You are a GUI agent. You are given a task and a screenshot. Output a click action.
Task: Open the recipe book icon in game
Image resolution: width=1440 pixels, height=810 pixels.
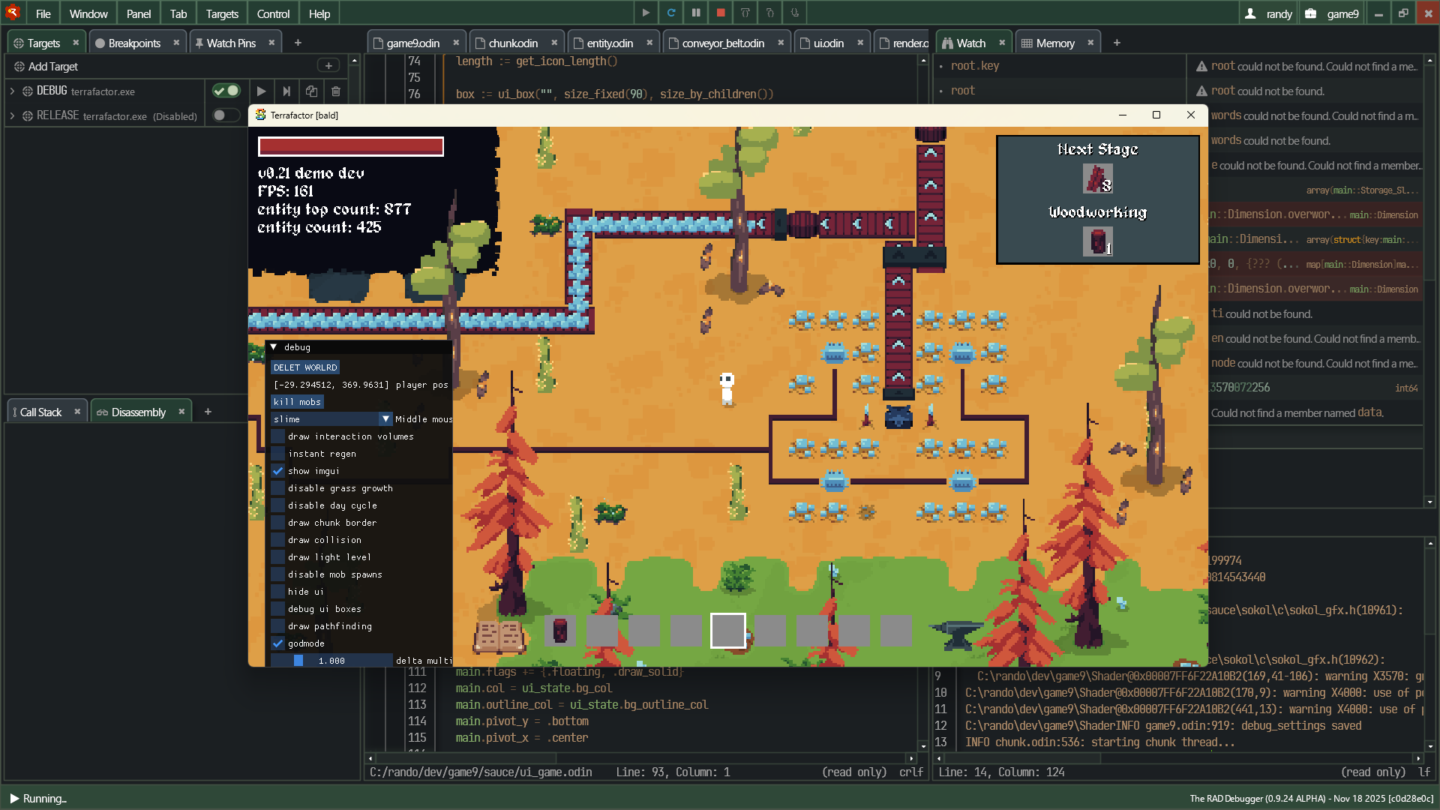(x=499, y=634)
